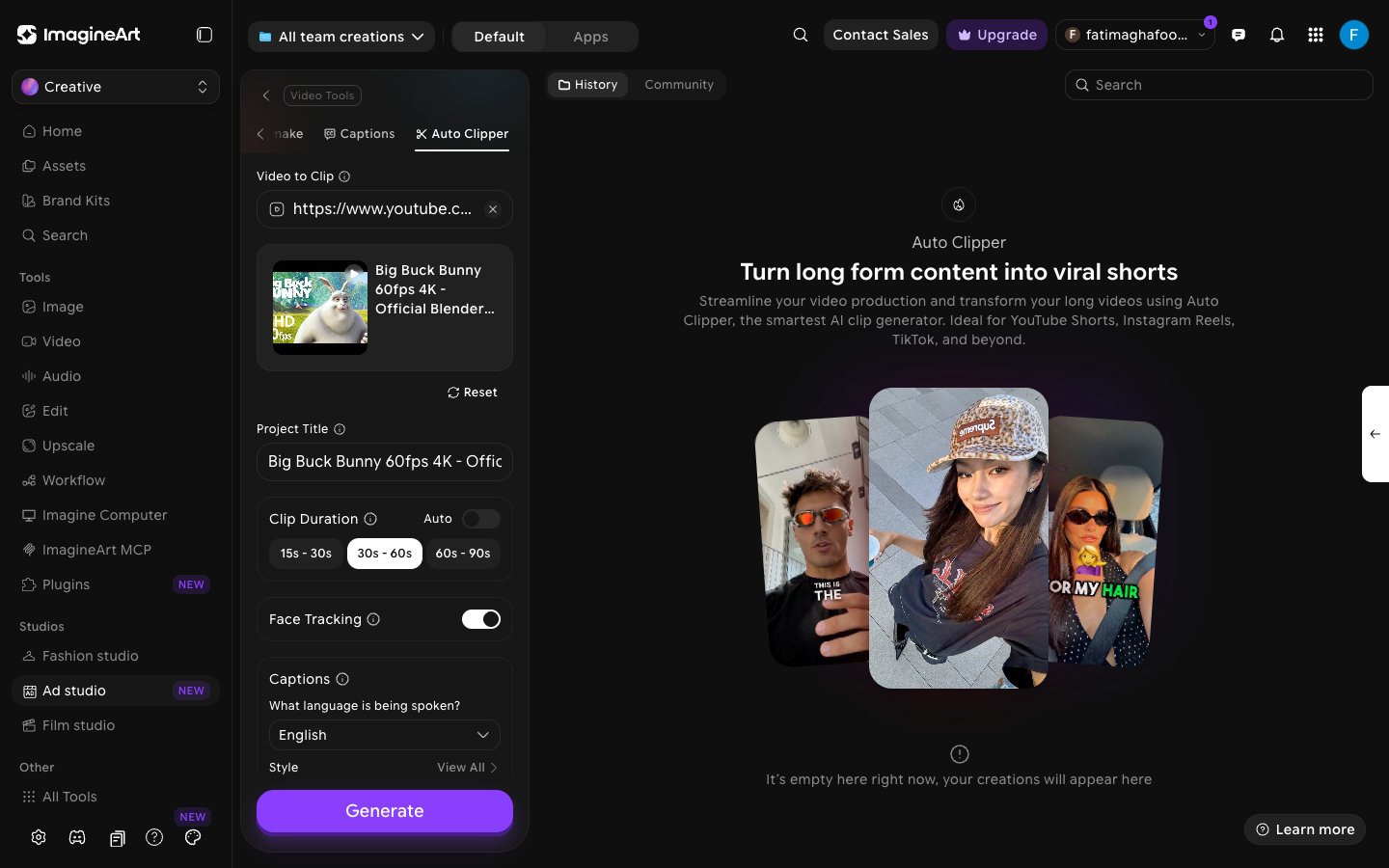Switch to the Auto Clipper tab
1389x868 pixels.
(x=462, y=134)
